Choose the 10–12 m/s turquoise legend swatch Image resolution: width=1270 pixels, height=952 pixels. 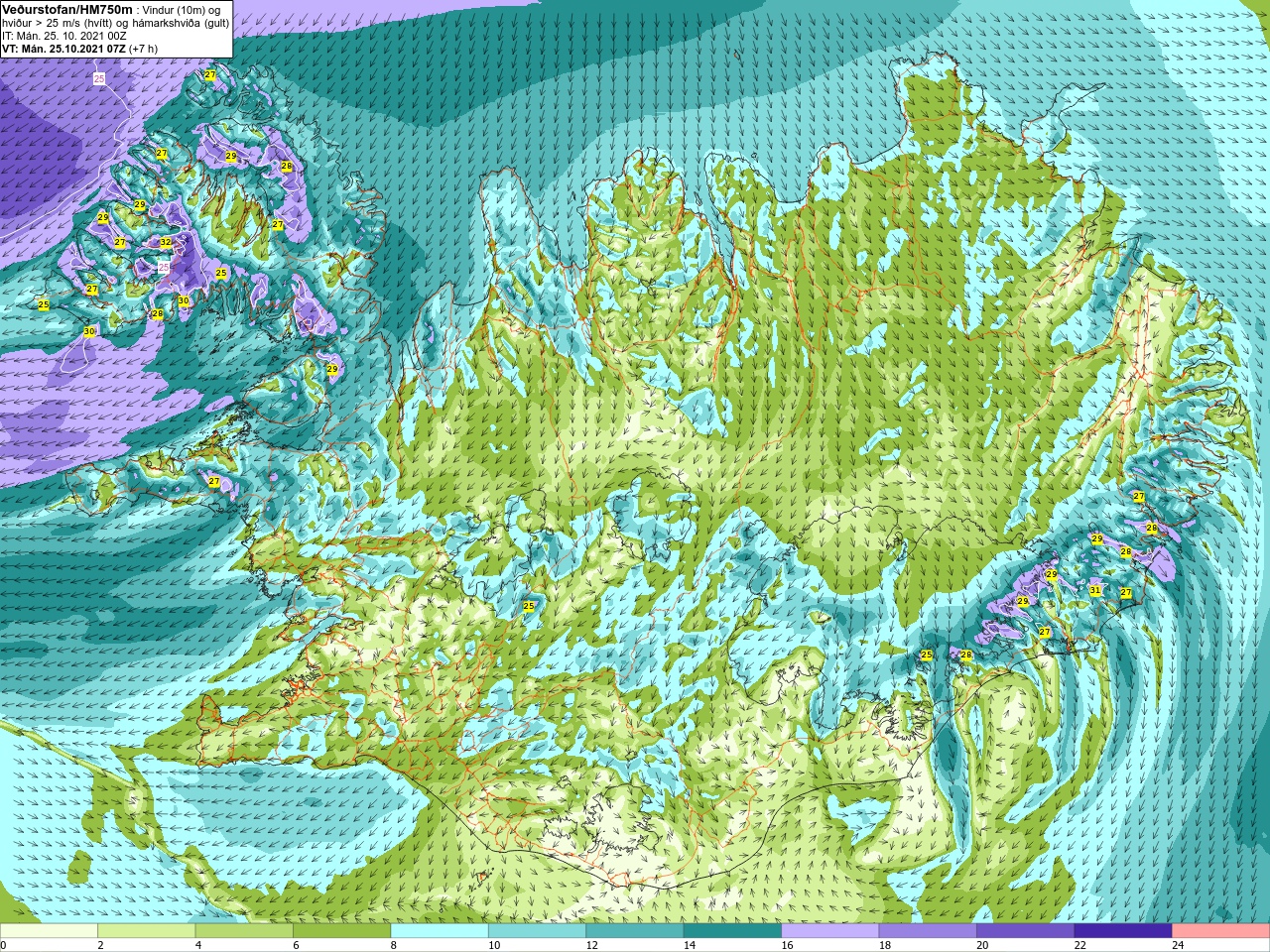(537, 931)
